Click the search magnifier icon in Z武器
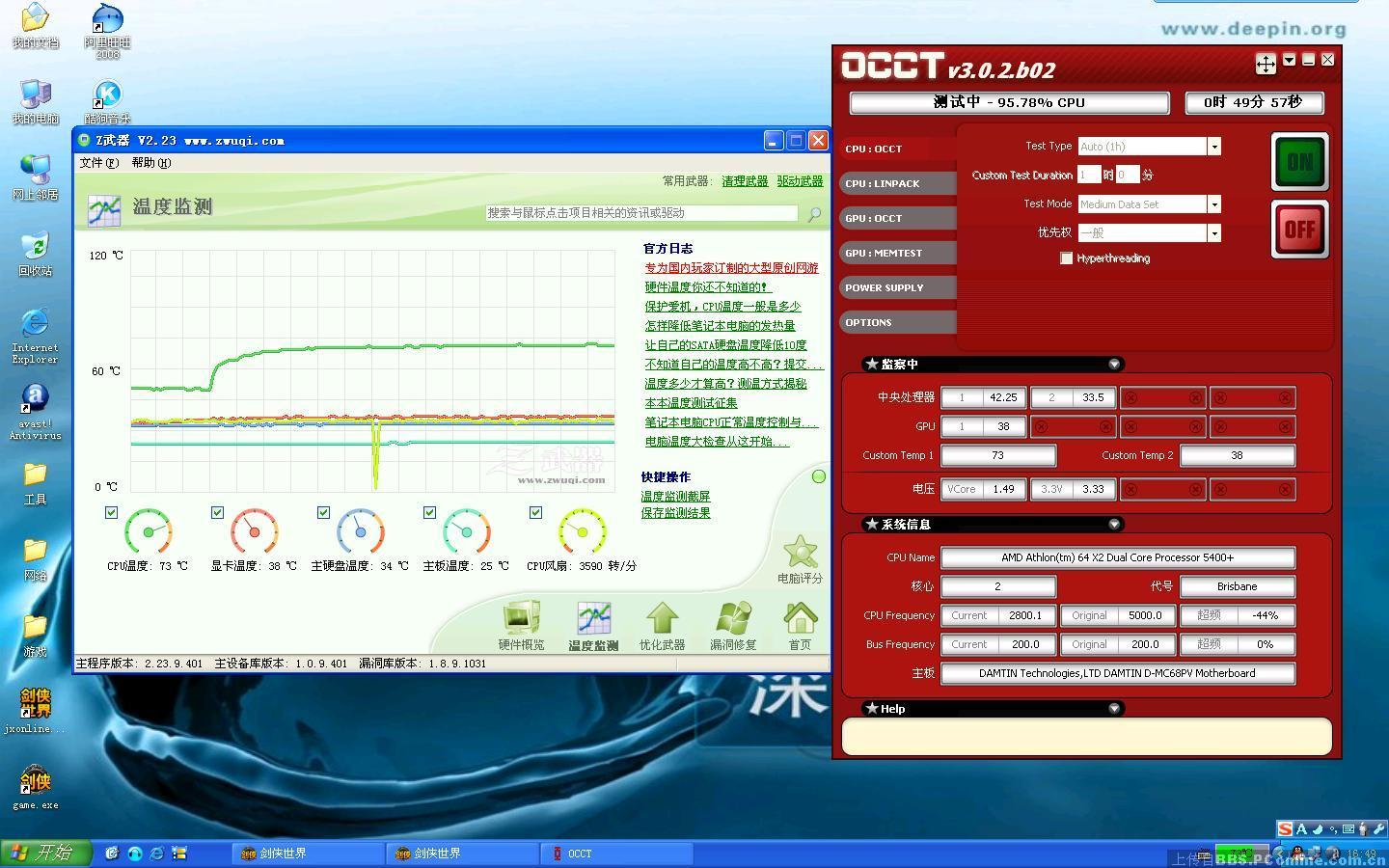The width and height of the screenshot is (1389, 868). (x=814, y=214)
